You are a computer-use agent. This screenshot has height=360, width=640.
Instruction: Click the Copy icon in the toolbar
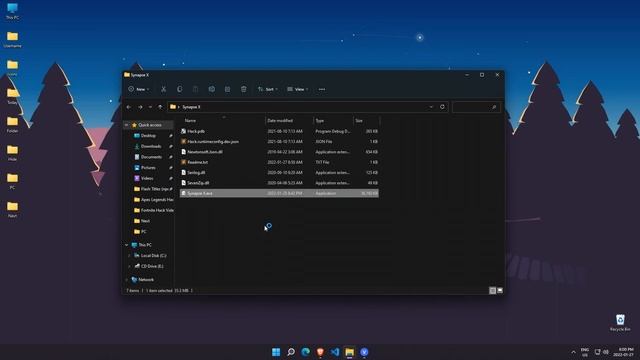coord(180,89)
